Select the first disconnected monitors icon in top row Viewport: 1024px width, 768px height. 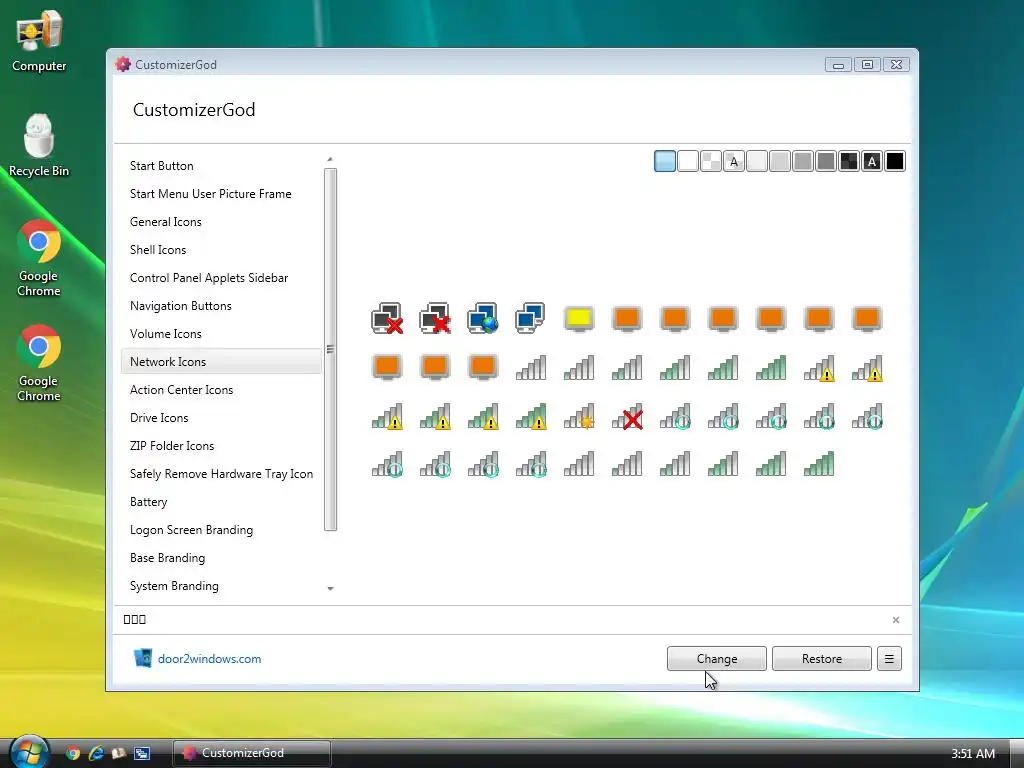coord(387,318)
